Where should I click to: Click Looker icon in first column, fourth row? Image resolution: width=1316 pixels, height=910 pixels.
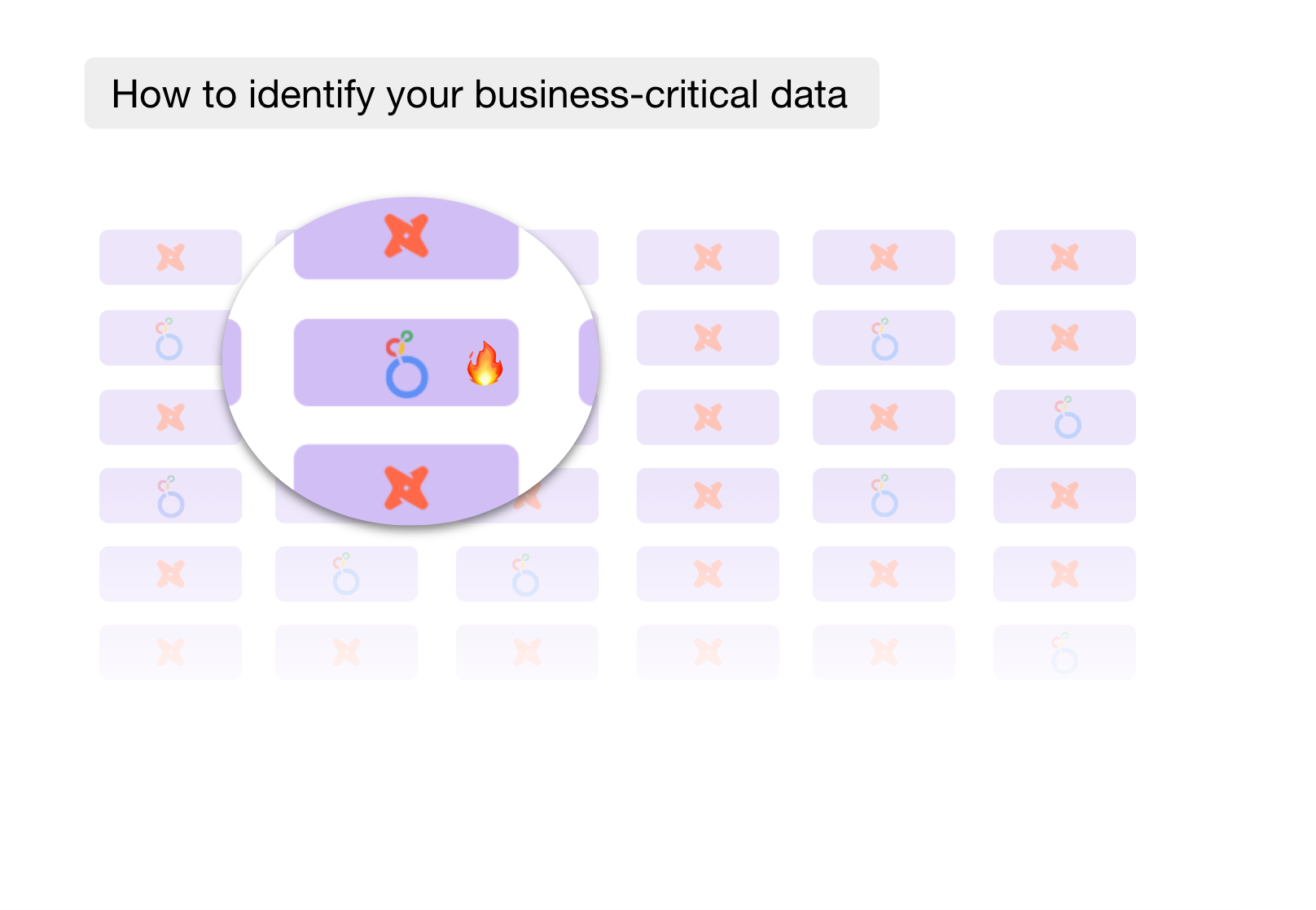click(170, 497)
